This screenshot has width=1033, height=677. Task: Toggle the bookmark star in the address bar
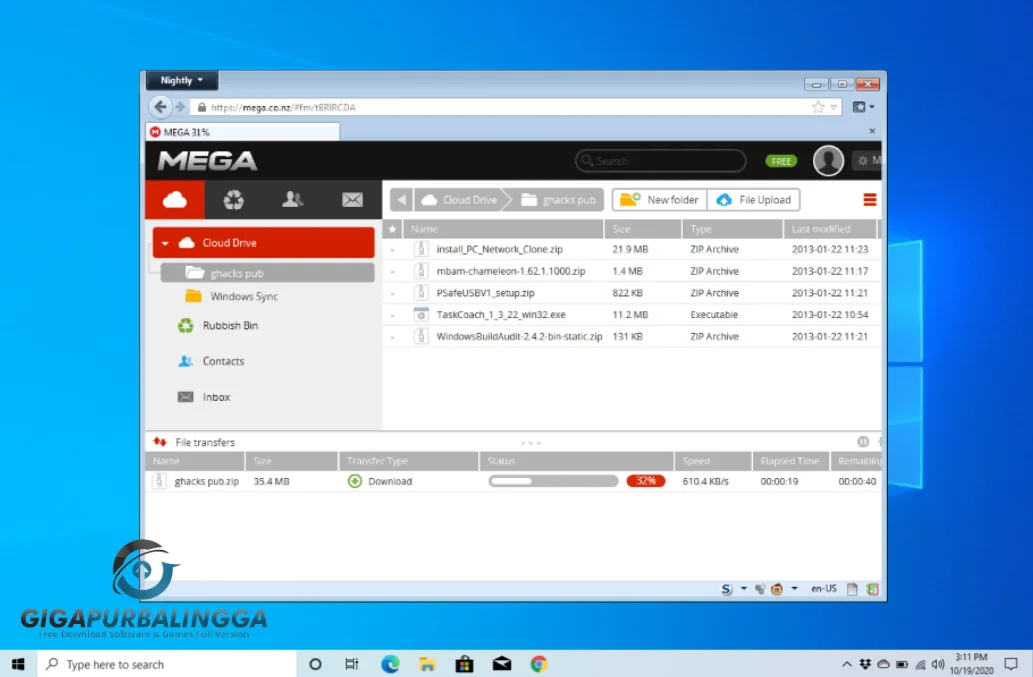[817, 107]
